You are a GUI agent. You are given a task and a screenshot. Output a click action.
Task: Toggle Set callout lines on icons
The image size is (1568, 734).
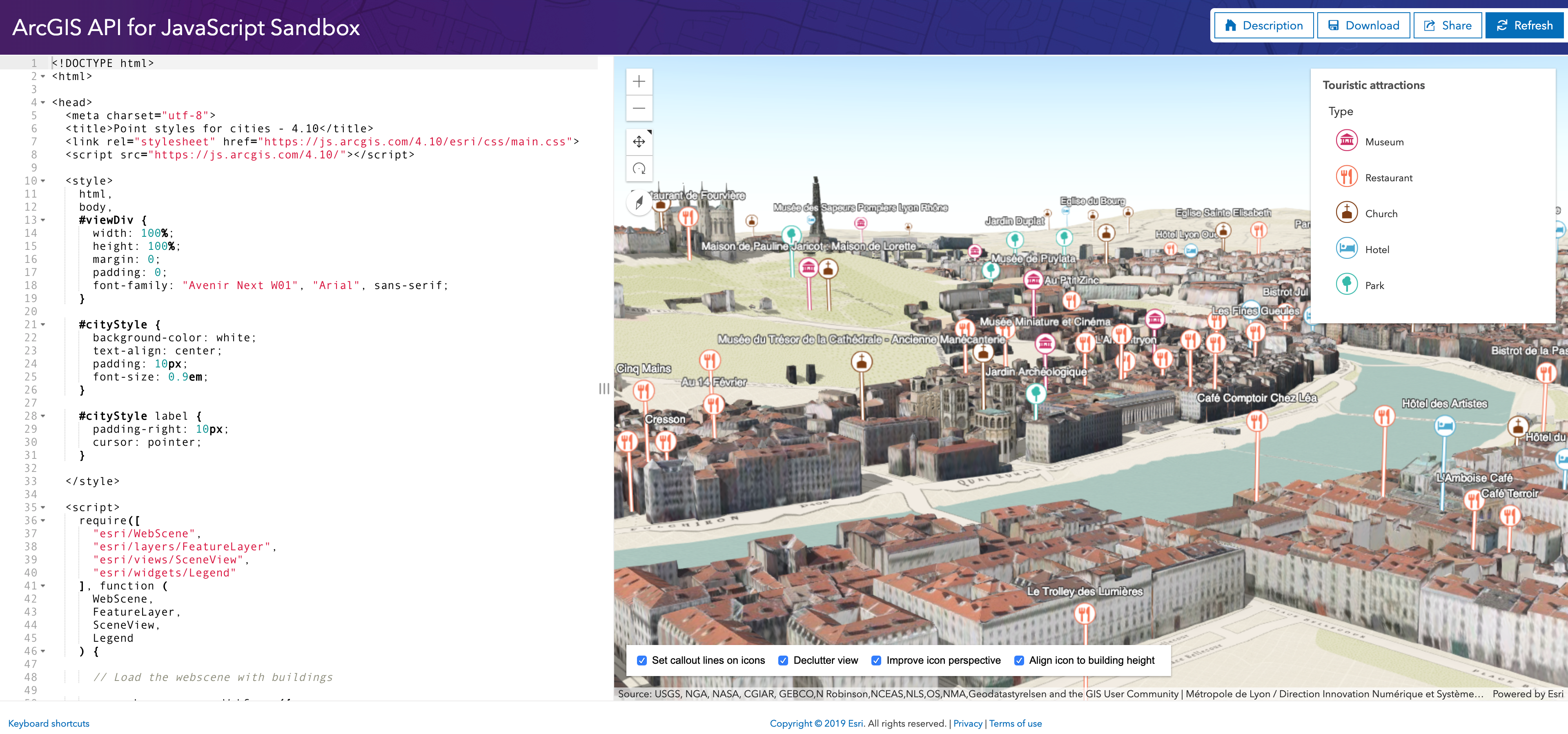point(641,661)
